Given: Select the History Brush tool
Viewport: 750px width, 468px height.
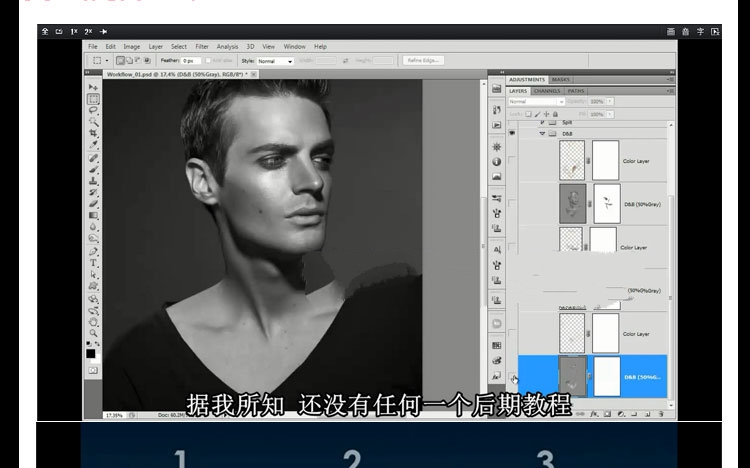Looking at the screenshot, I should click(x=93, y=192).
